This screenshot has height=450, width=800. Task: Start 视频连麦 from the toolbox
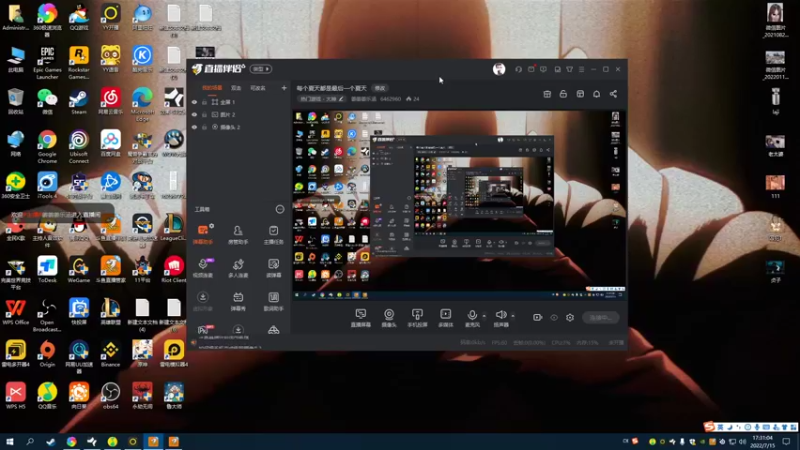[203, 268]
